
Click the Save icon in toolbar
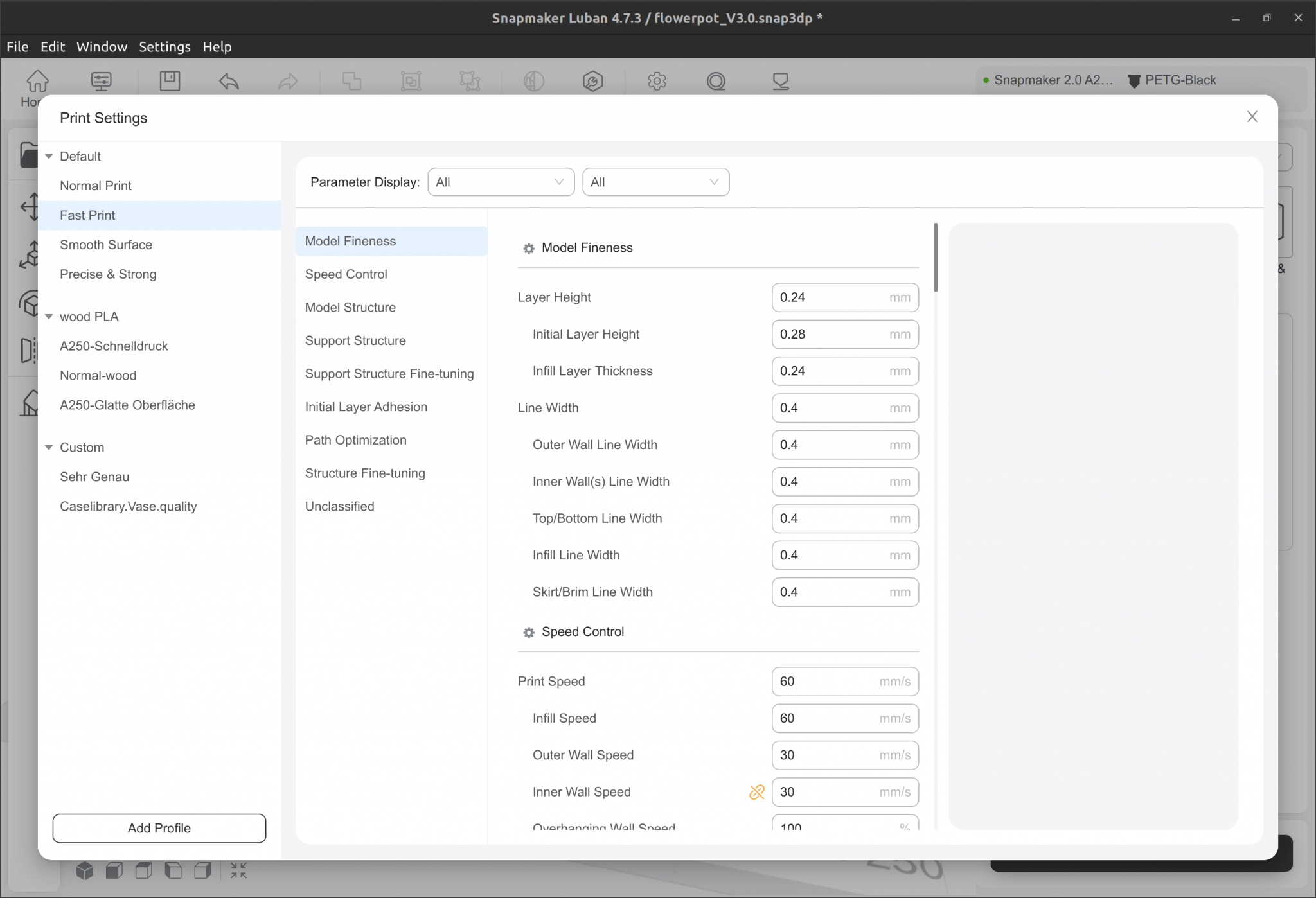point(170,81)
